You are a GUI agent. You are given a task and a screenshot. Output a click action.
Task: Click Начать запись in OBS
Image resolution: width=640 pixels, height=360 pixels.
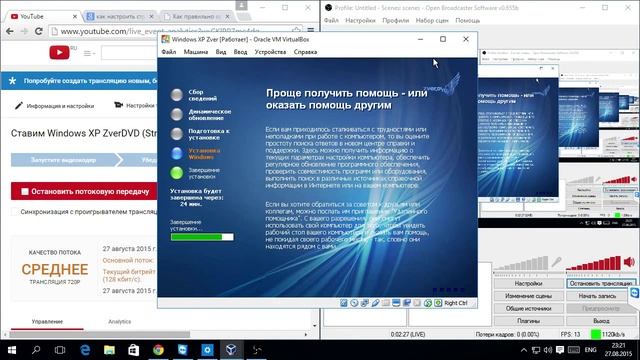(x=597, y=296)
